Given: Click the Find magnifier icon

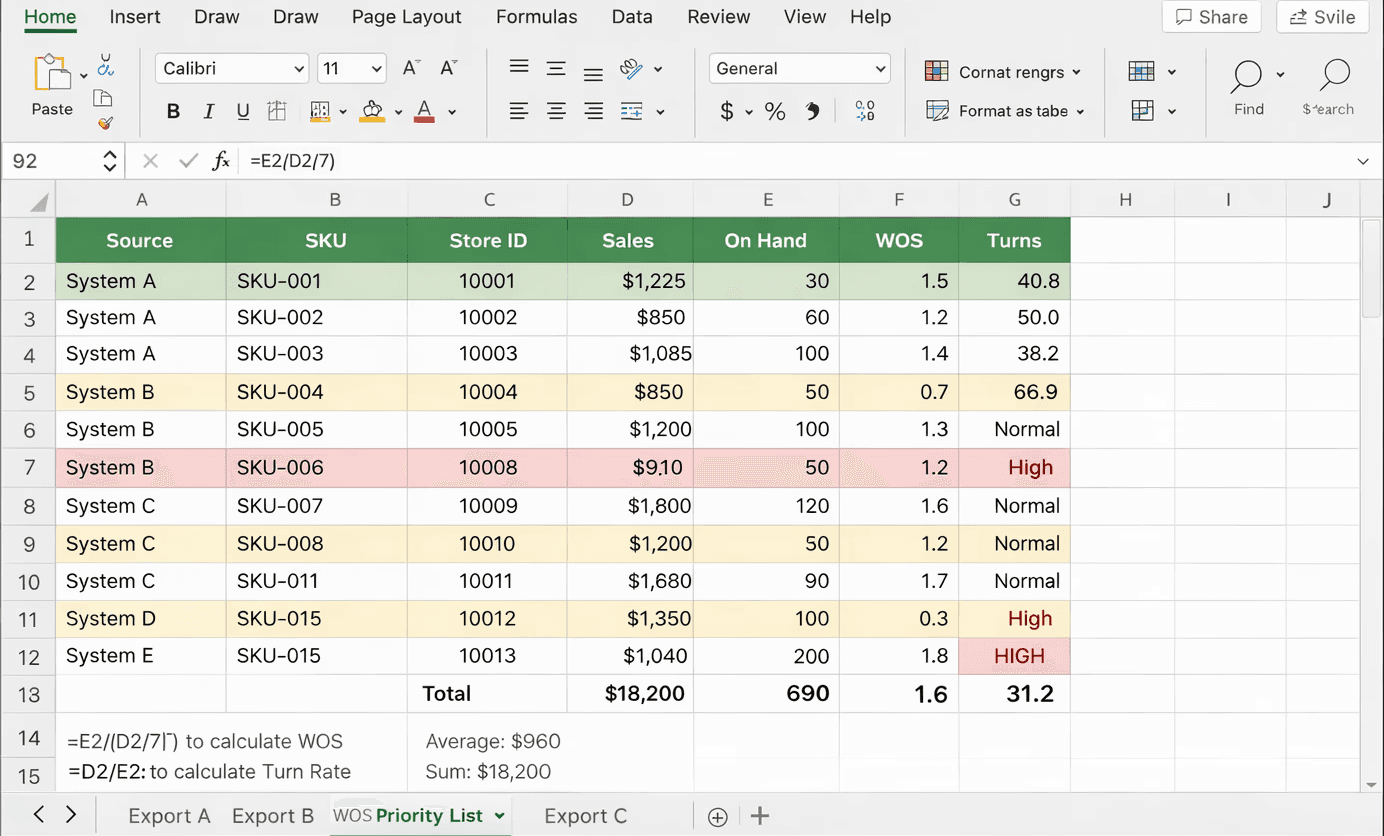Looking at the screenshot, I should click(x=1247, y=75).
